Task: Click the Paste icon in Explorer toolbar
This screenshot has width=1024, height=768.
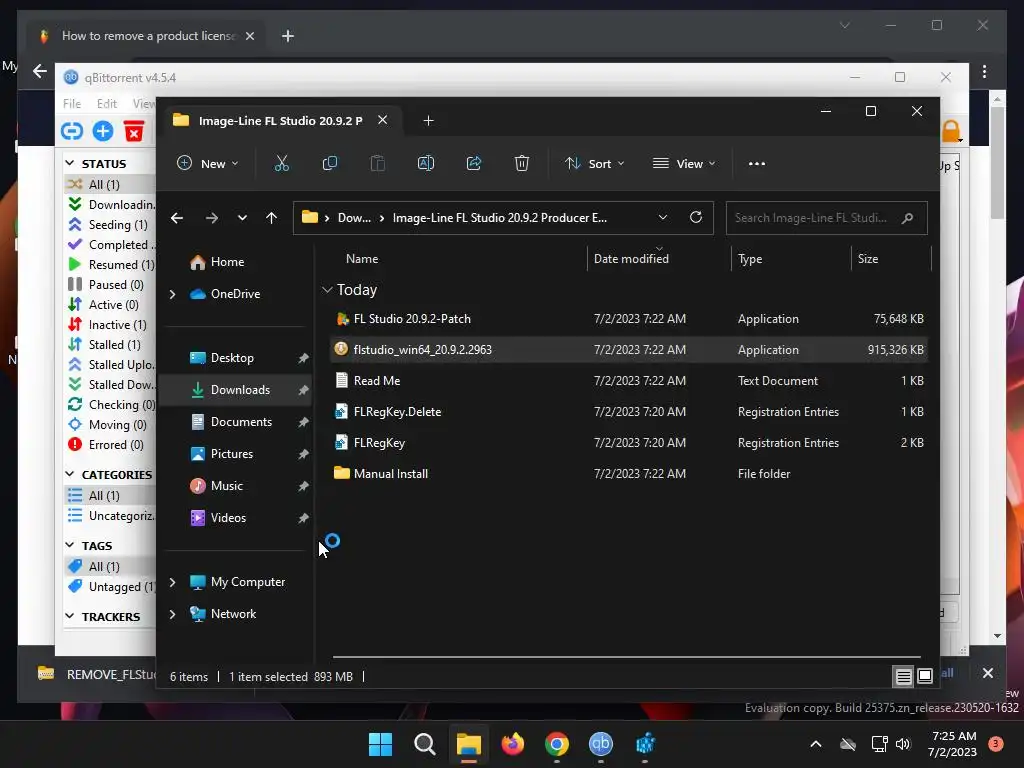Action: point(377,163)
